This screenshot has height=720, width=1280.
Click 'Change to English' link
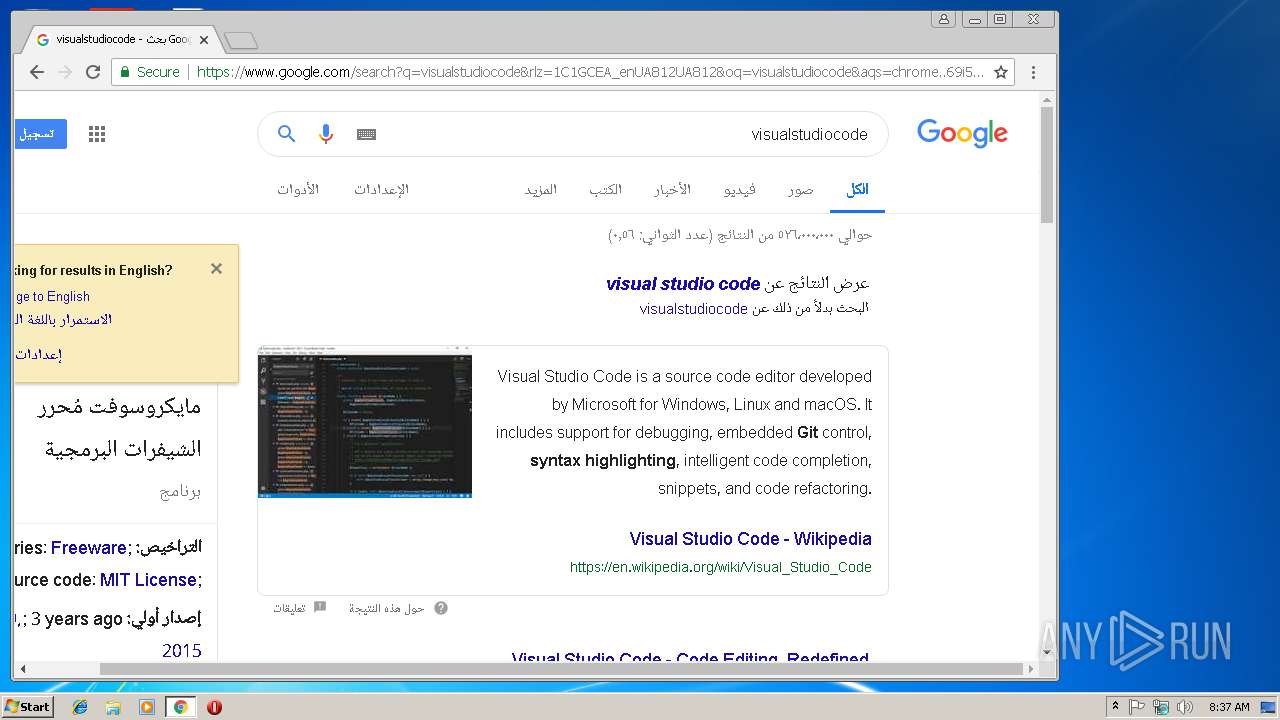click(52, 297)
